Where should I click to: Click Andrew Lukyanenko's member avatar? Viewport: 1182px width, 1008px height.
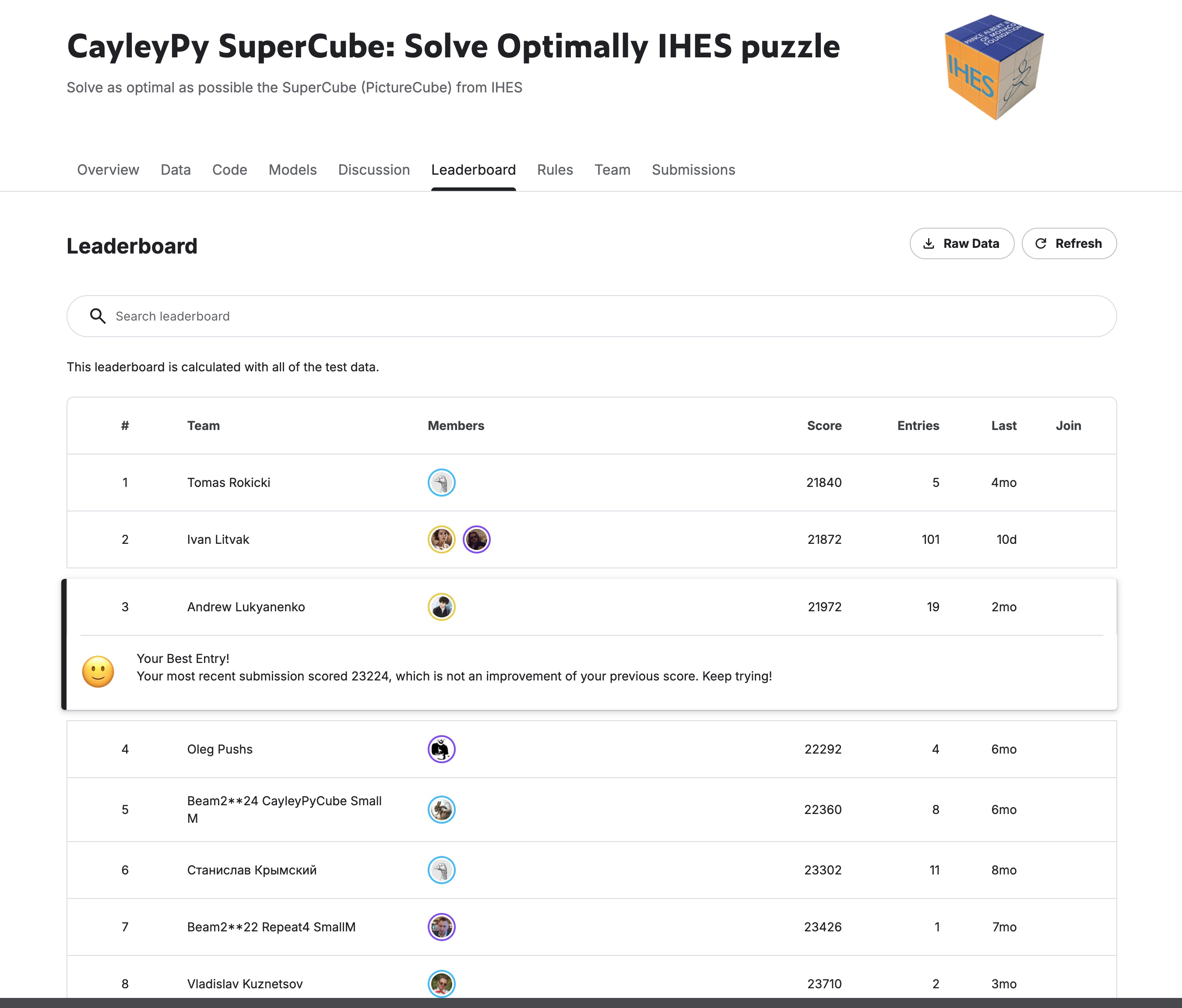tap(442, 607)
